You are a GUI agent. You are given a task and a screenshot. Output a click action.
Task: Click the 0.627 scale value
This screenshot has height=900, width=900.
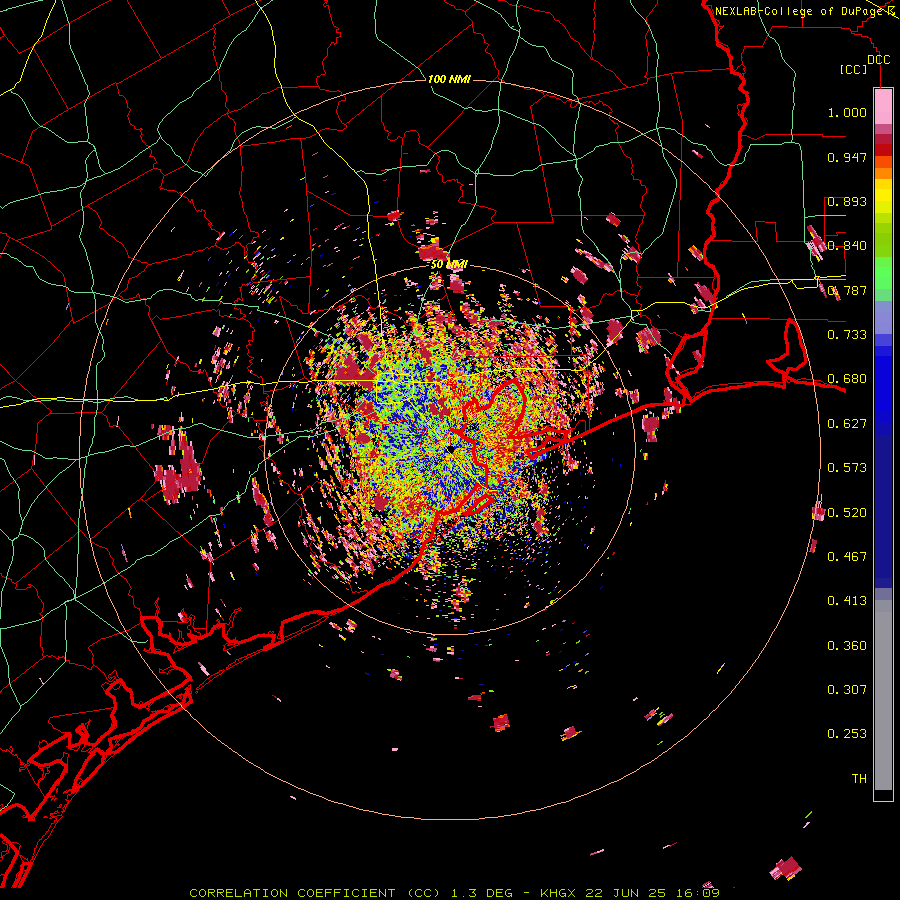pos(847,424)
